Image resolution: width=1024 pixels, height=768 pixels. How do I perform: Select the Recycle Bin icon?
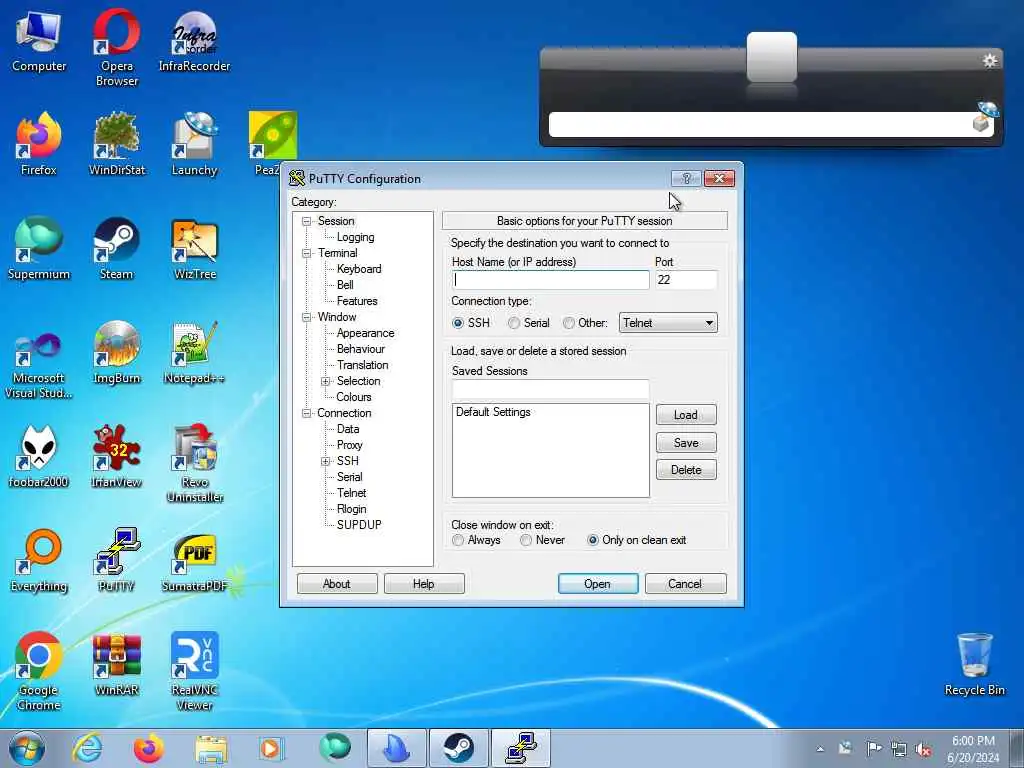(x=974, y=664)
